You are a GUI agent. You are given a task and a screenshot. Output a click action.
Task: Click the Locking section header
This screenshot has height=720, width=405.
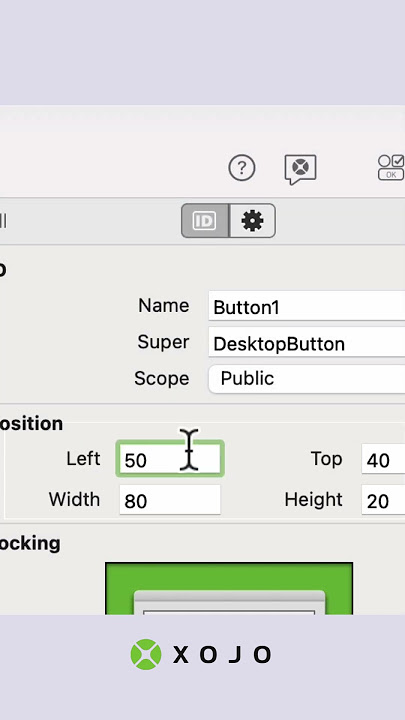[30, 544]
